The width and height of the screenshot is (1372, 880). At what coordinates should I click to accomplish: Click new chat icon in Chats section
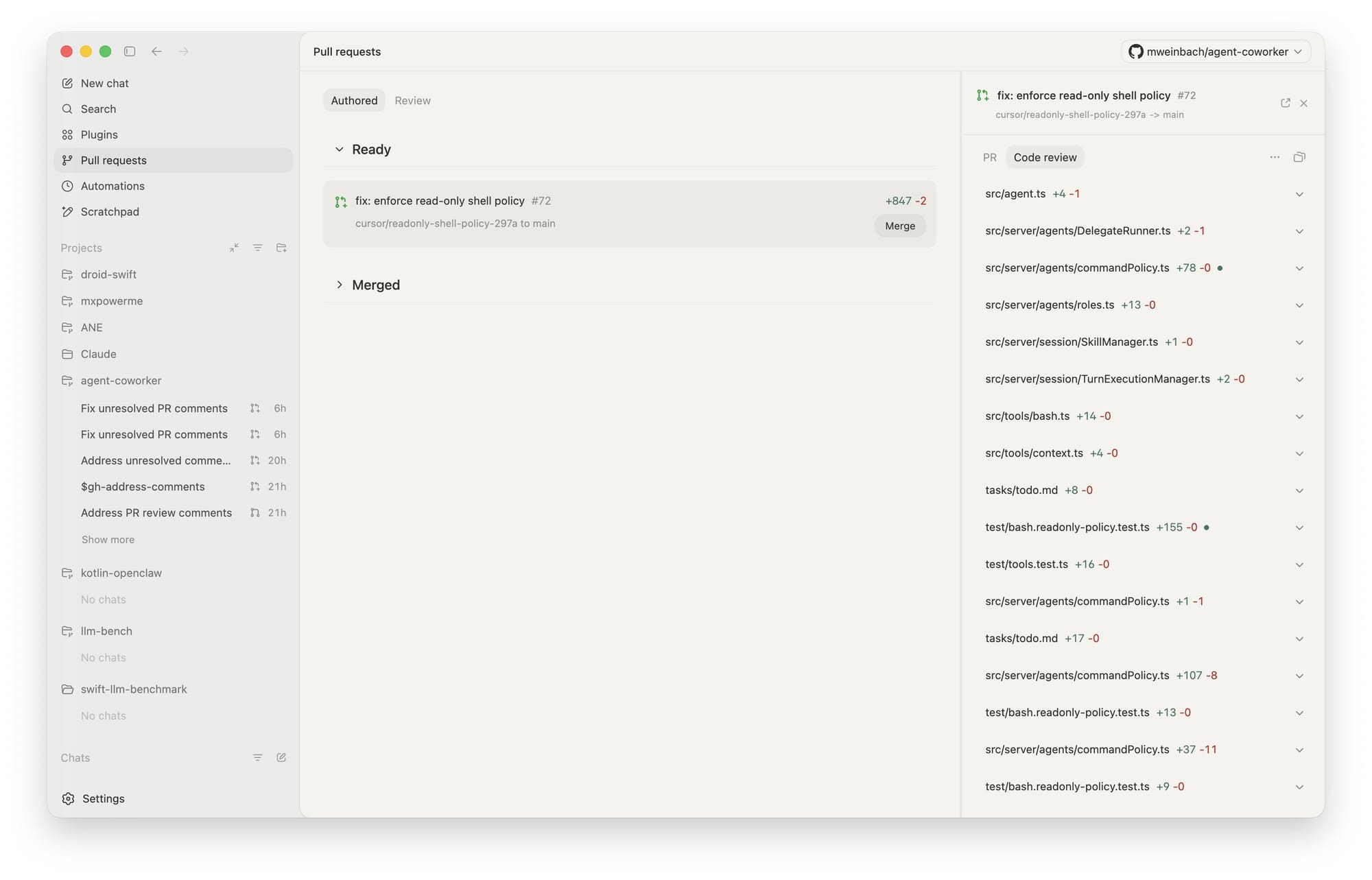coord(281,757)
